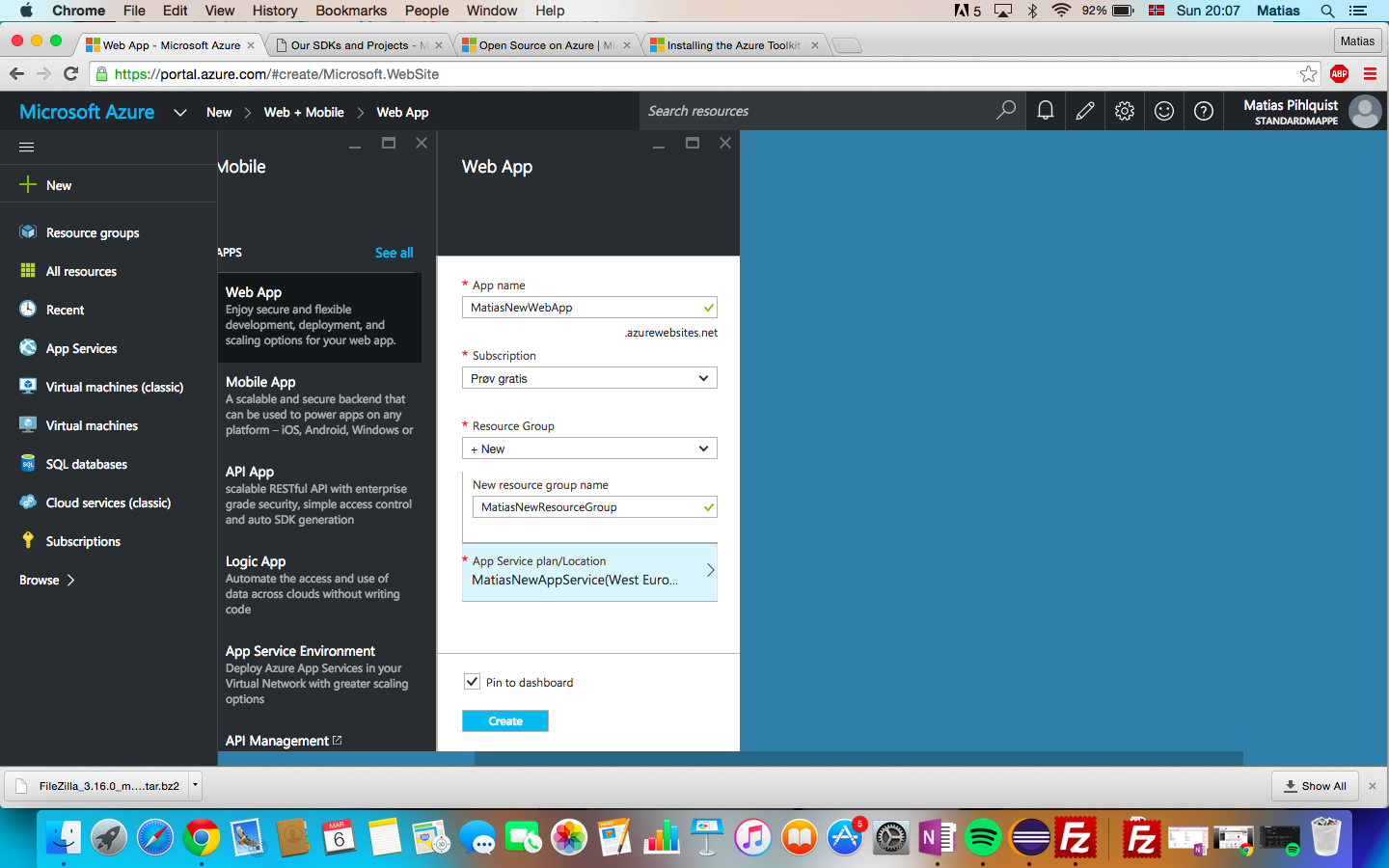Viewport: 1389px width, 868px height.
Task: Click the All resources grid icon
Action: (28, 270)
